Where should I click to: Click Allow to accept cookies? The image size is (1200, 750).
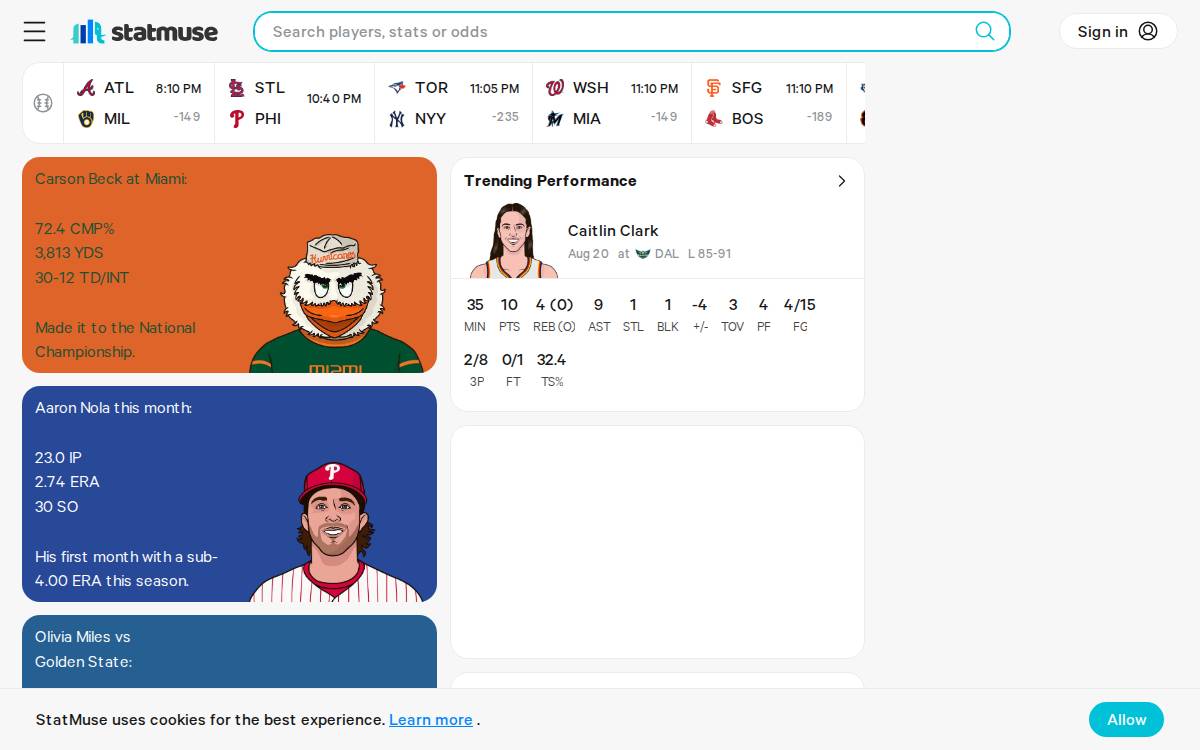coord(1126,720)
